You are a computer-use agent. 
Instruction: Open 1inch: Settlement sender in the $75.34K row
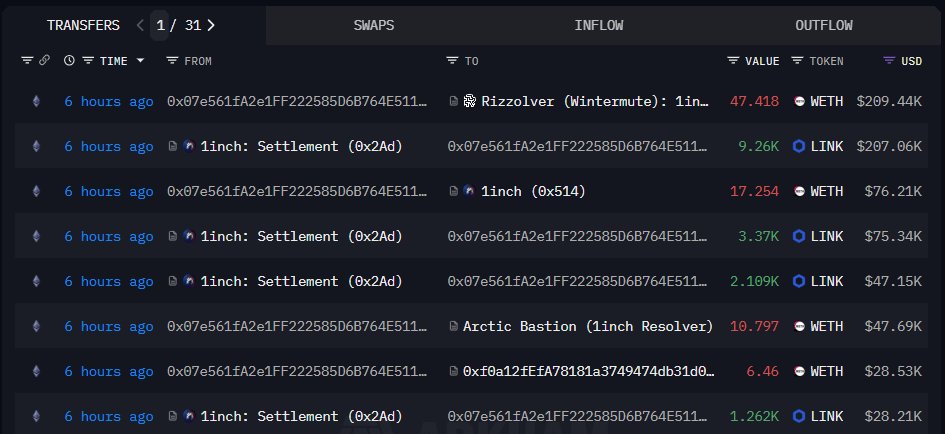pos(301,236)
